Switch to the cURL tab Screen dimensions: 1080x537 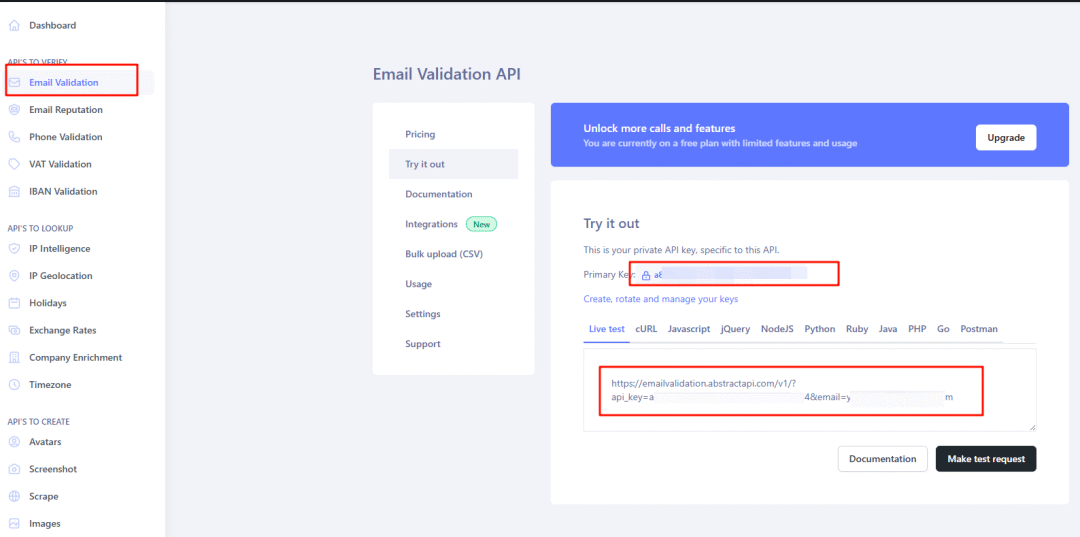point(646,329)
